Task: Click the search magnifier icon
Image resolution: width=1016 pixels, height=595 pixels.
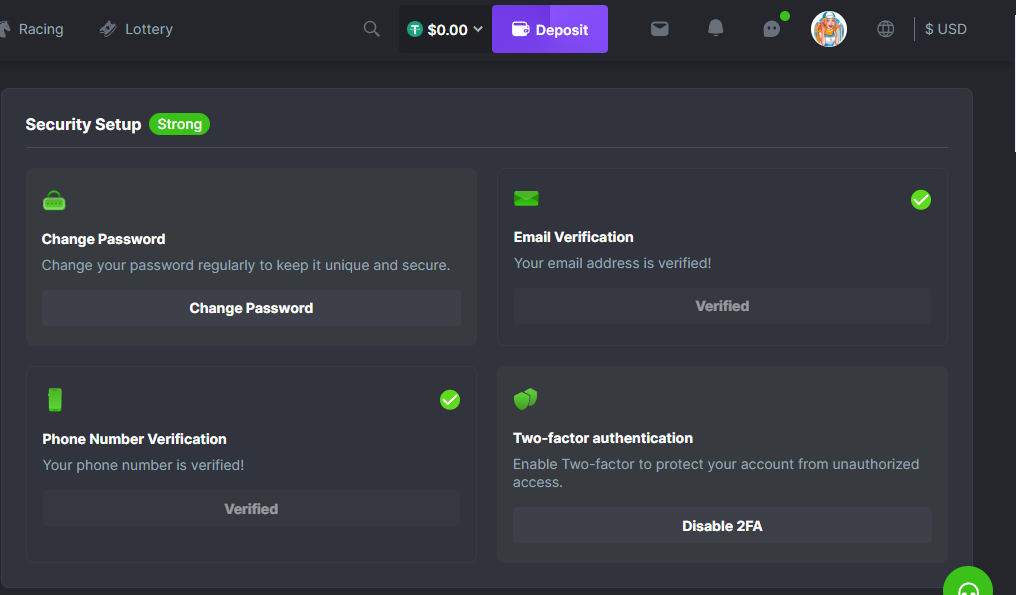Action: (371, 29)
